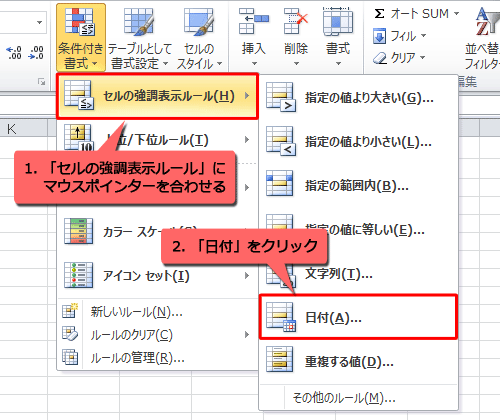Open the フィル dropdown arrow
The image size is (500, 420).
tap(424, 35)
